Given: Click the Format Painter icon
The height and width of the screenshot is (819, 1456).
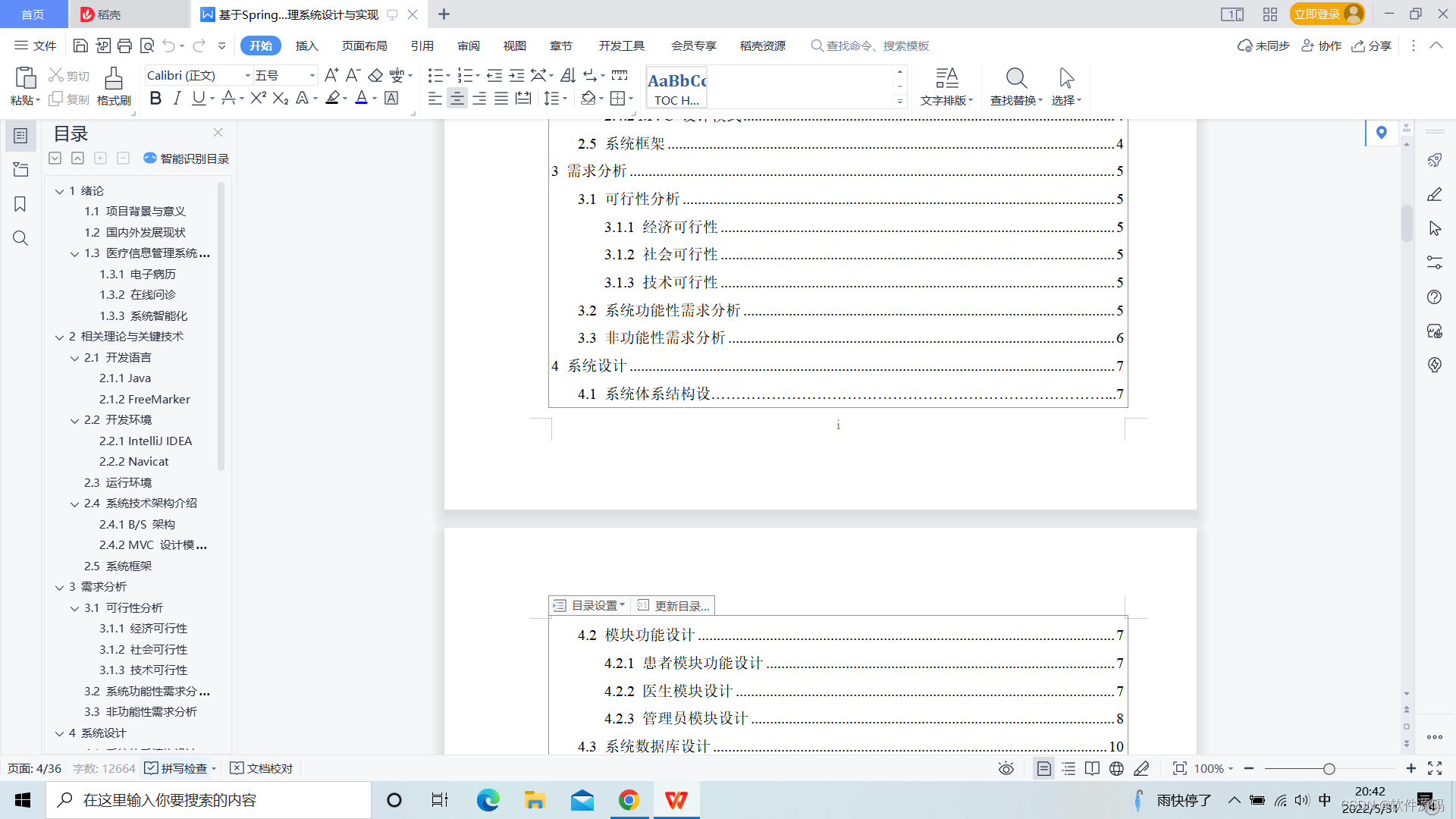Looking at the screenshot, I should 113,86.
